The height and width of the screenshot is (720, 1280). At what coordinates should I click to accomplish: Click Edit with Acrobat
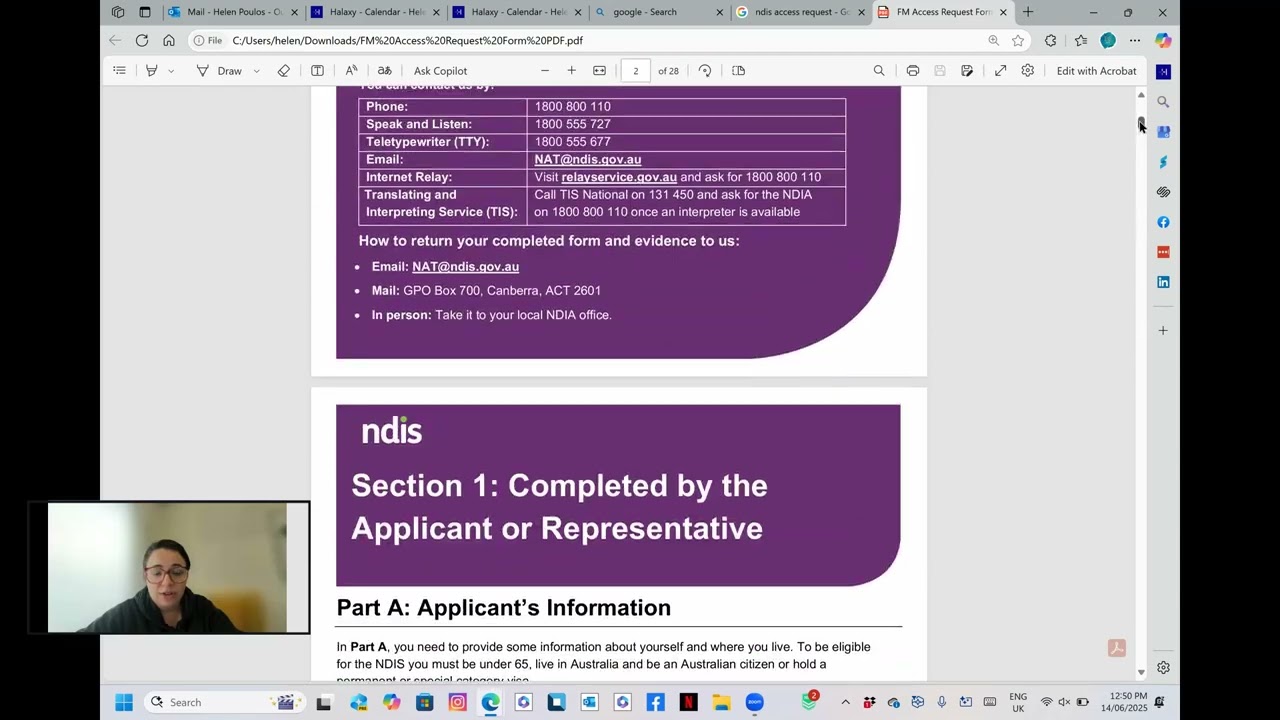[1096, 71]
